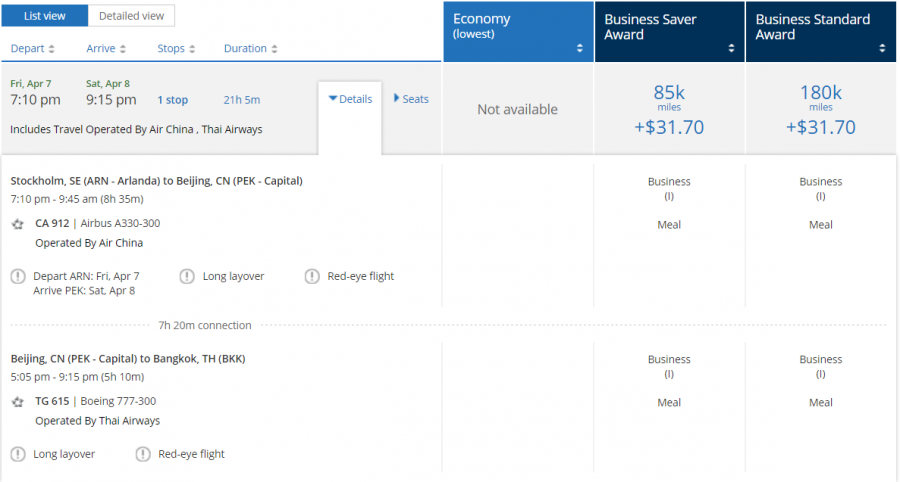Click Star Alliance icon beside CA 912

click(18, 224)
